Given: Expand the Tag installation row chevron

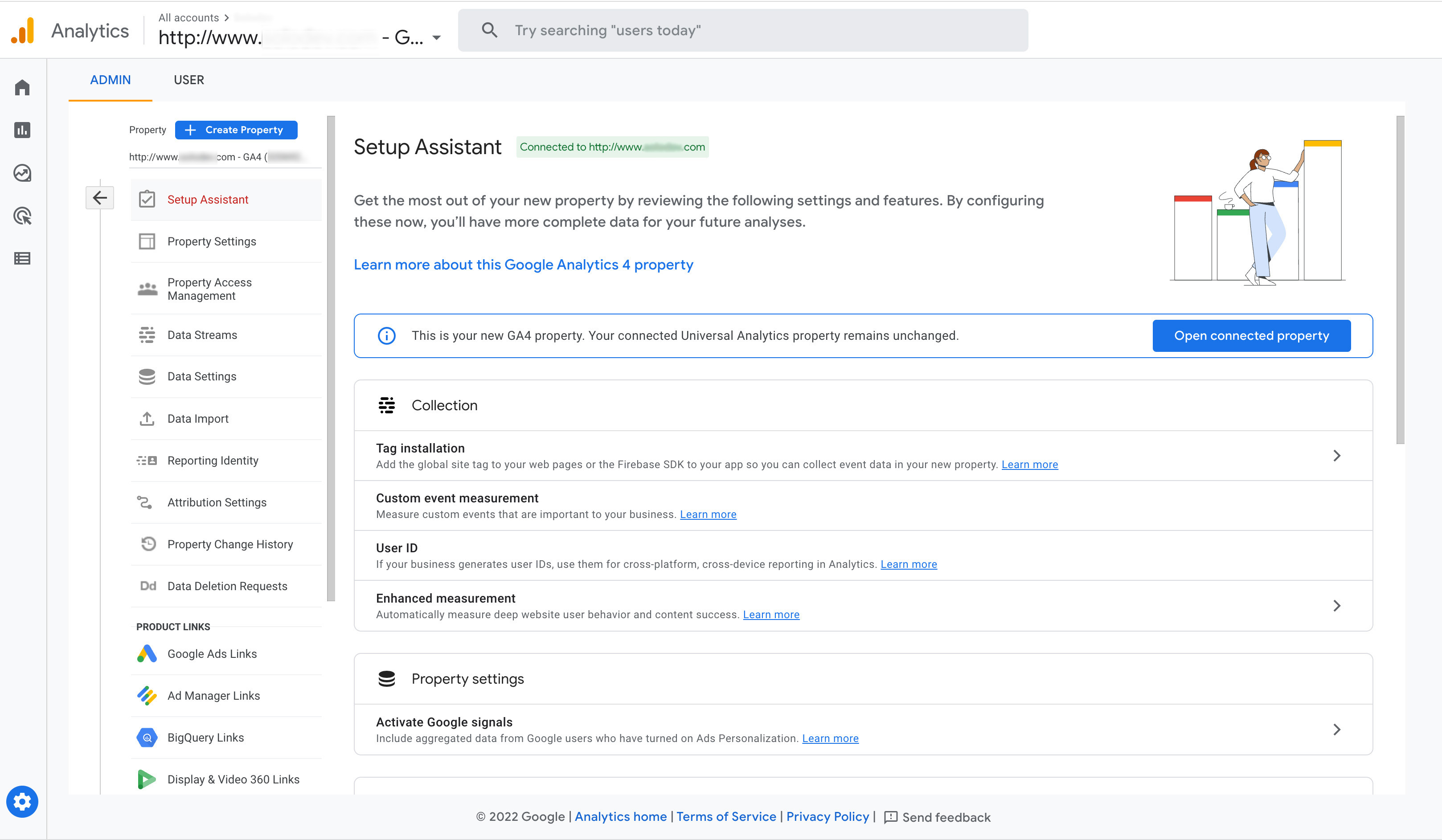Looking at the screenshot, I should click(x=1337, y=456).
